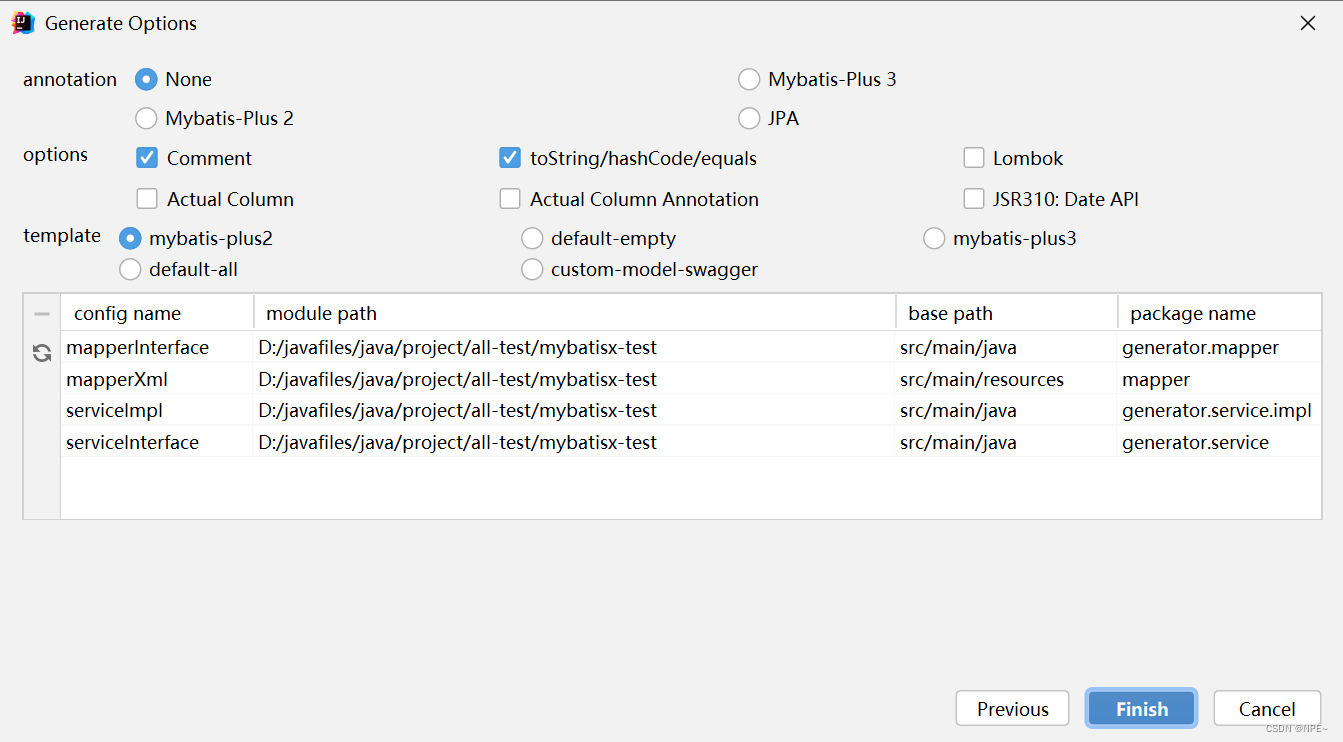
Task: Click the module path column header
Action: coord(575,313)
